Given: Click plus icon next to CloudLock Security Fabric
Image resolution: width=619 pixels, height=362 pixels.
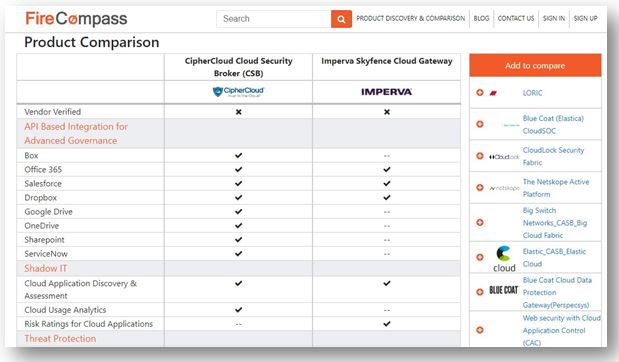Looking at the screenshot, I should pos(480,156).
